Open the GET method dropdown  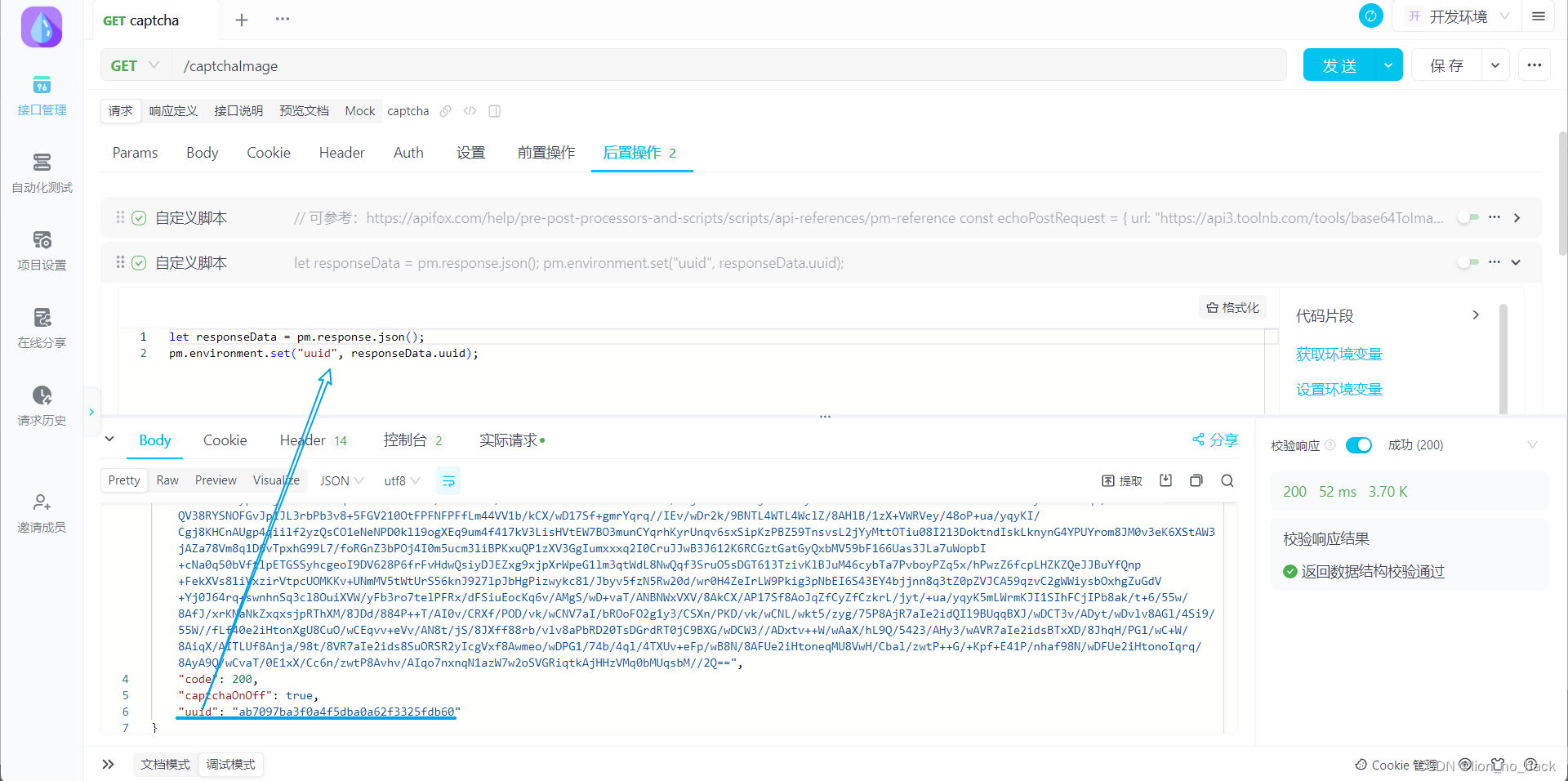point(136,65)
